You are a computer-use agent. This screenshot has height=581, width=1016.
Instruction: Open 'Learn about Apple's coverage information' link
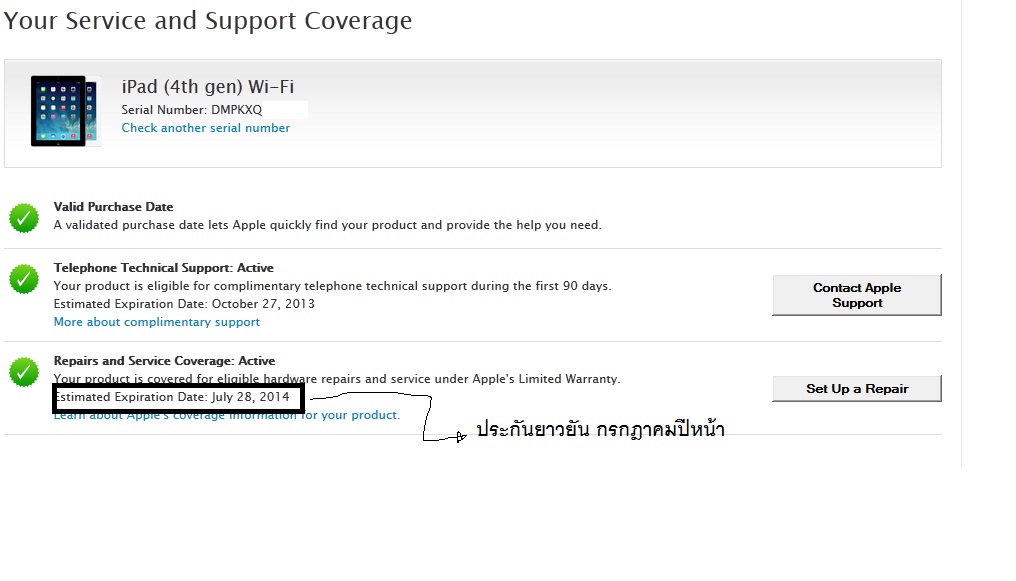(227, 415)
